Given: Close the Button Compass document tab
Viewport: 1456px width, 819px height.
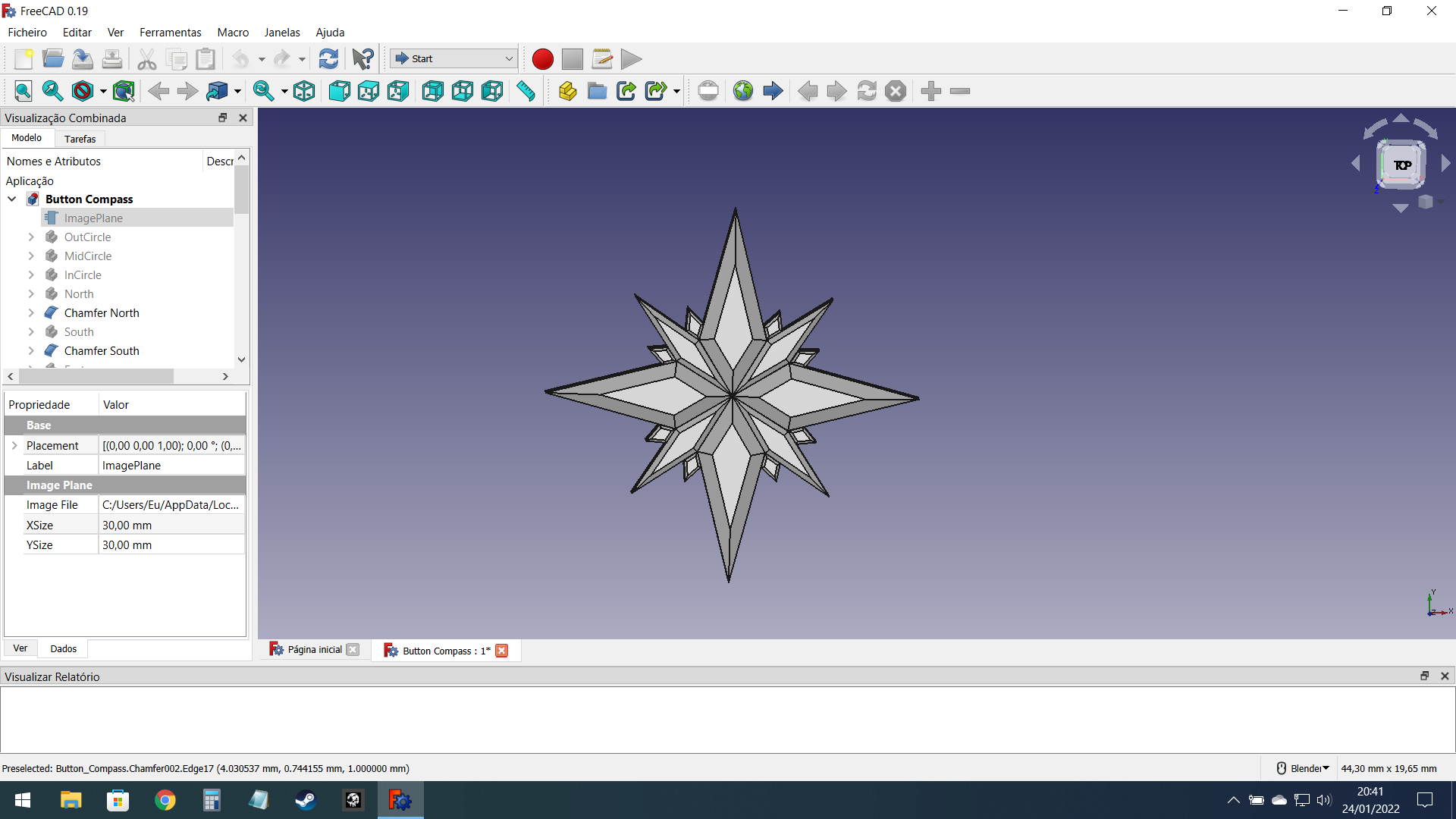Looking at the screenshot, I should (x=502, y=651).
